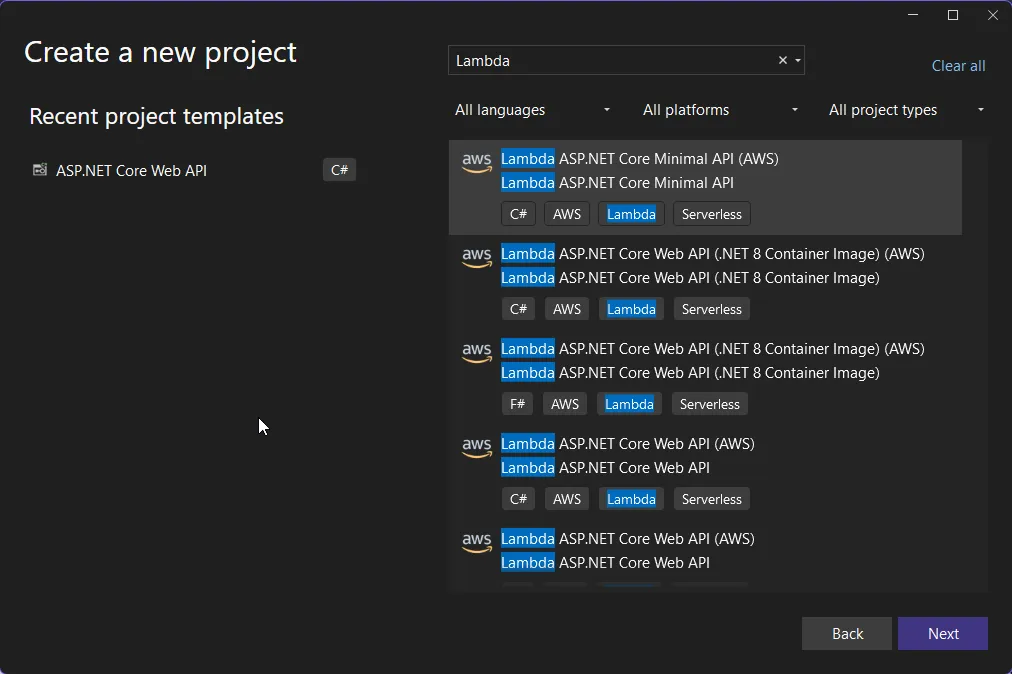This screenshot has height=674, width=1012.
Task: Open the All platforms dropdown
Action: click(719, 110)
